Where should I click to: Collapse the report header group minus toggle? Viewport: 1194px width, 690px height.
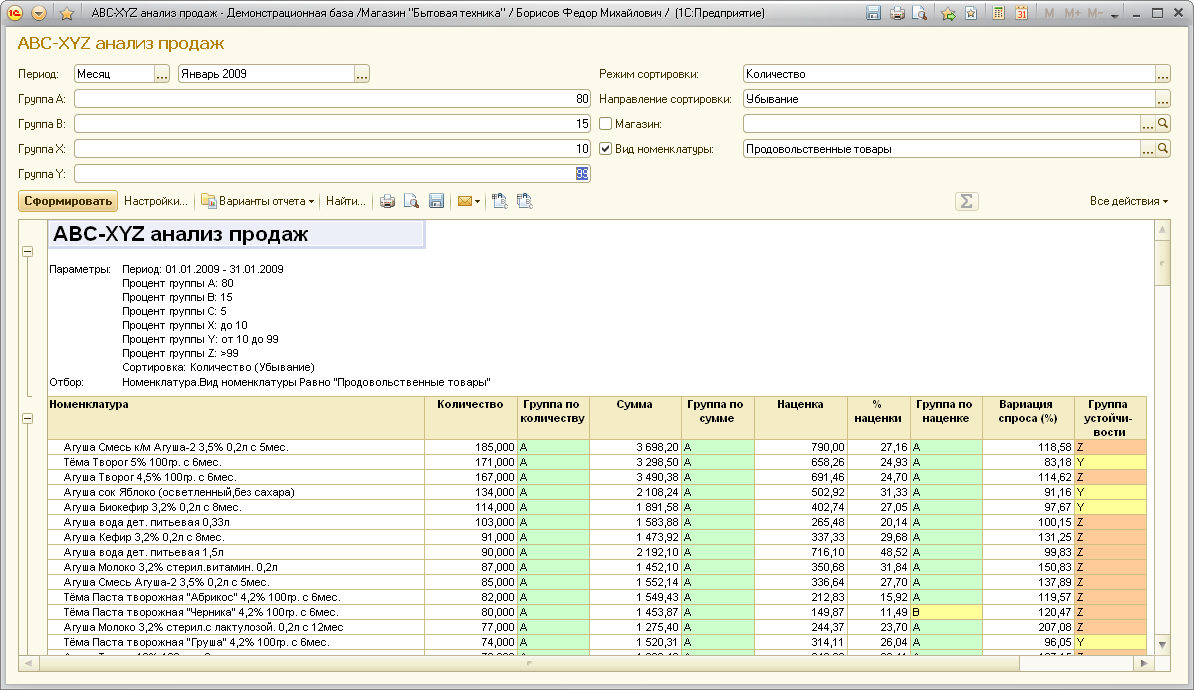(x=27, y=251)
